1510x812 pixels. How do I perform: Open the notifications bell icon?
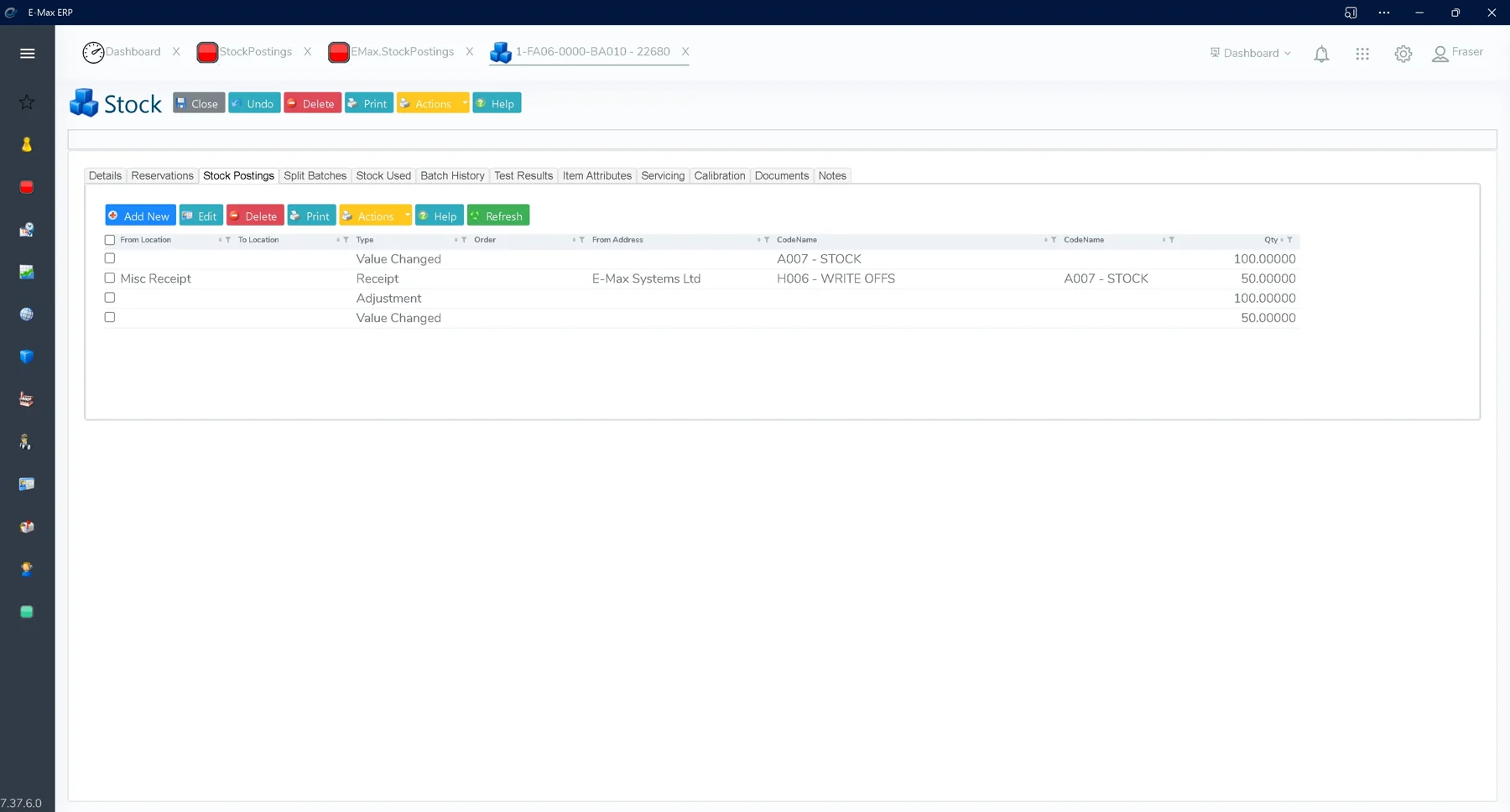click(1321, 54)
